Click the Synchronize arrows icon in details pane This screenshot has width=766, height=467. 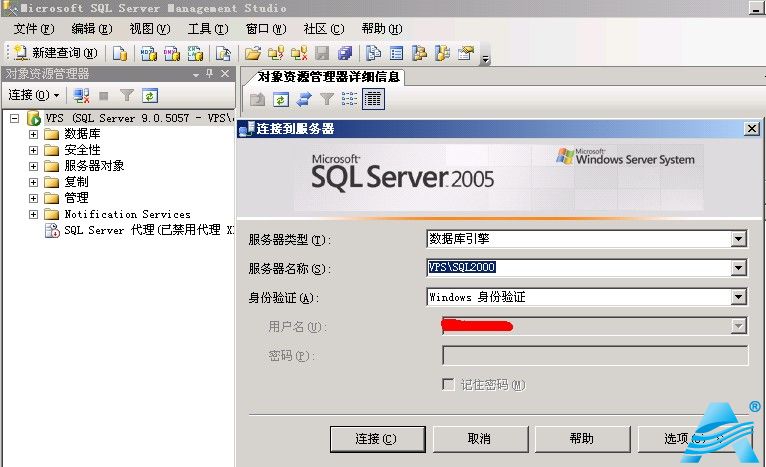(x=303, y=99)
